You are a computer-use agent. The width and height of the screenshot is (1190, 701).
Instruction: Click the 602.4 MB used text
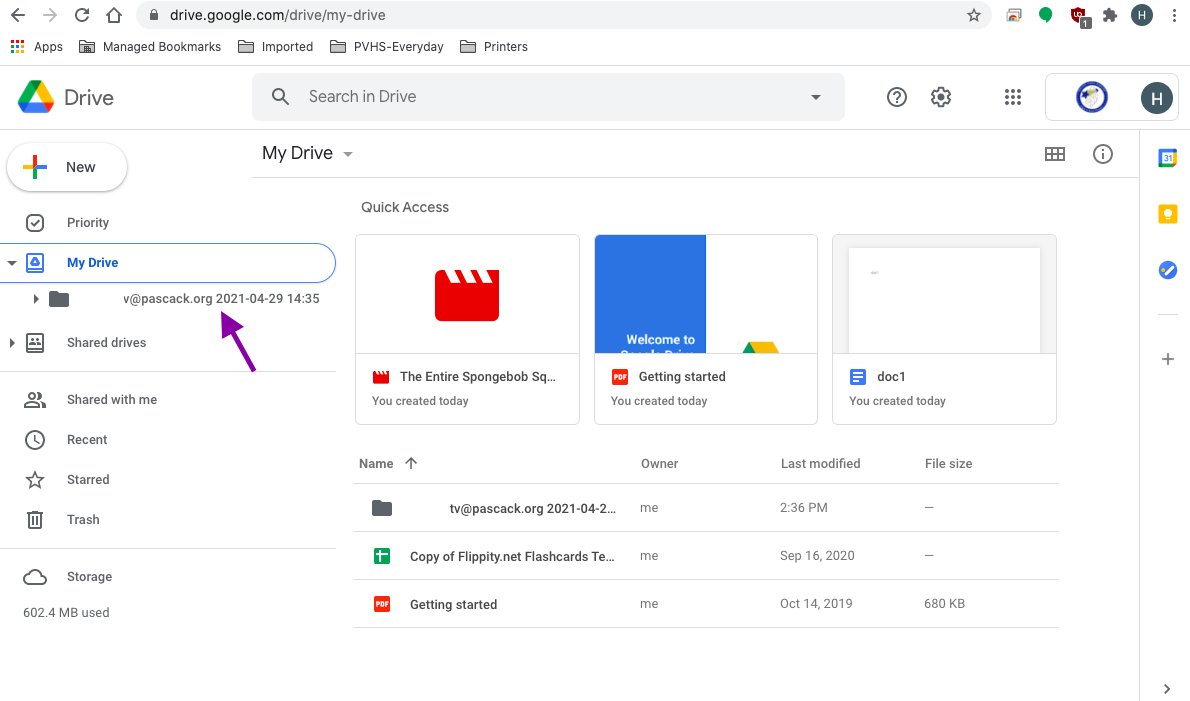pos(66,612)
